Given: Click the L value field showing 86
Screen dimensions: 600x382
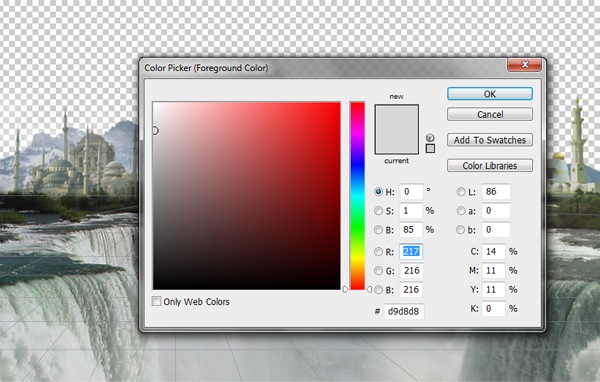Looking at the screenshot, I should click(496, 191).
